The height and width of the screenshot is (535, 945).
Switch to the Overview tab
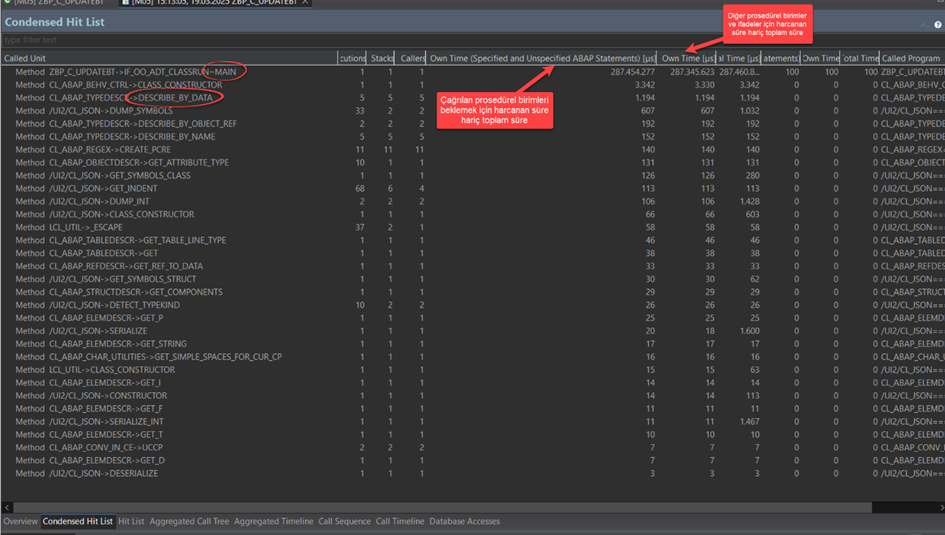20,521
